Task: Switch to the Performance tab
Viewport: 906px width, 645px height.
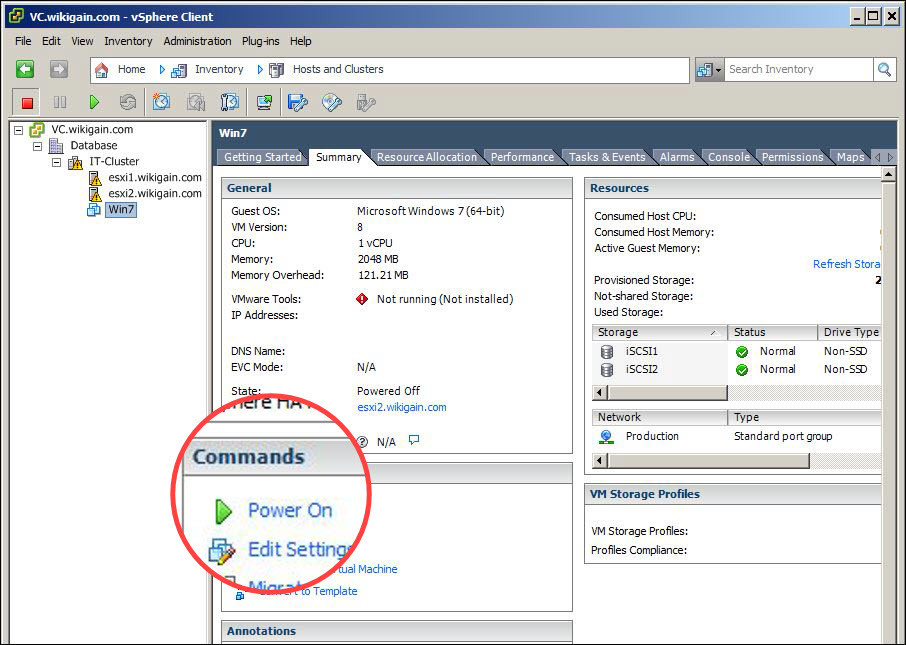Action: [522, 157]
